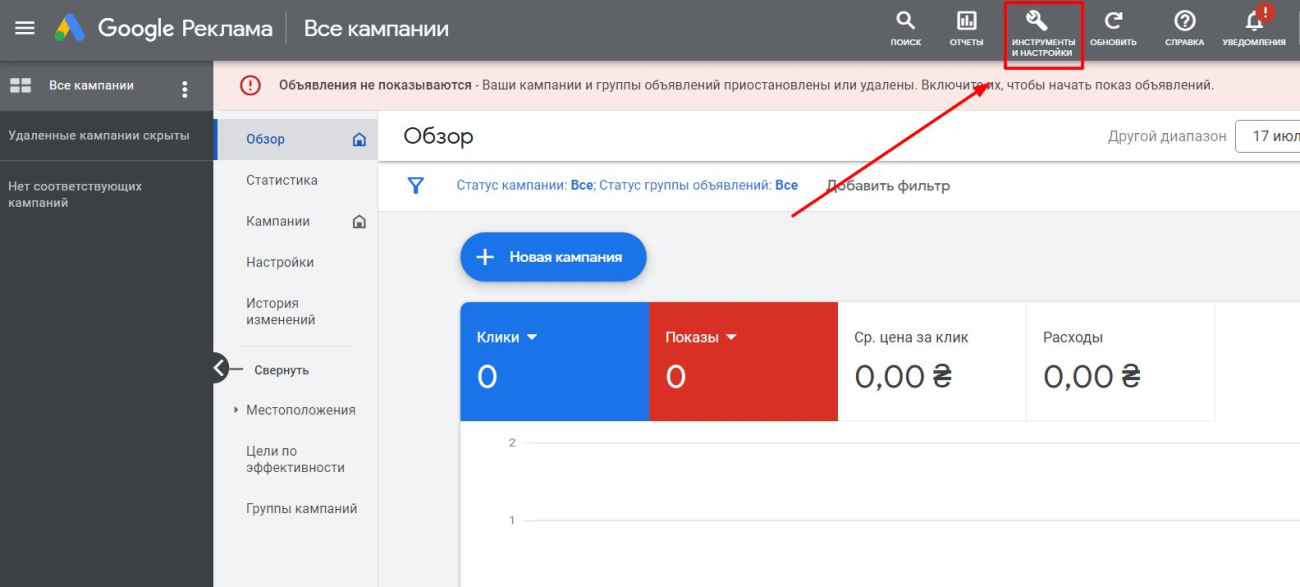
Task: Open three-dot menu beside Все кампании
Action: point(184,90)
